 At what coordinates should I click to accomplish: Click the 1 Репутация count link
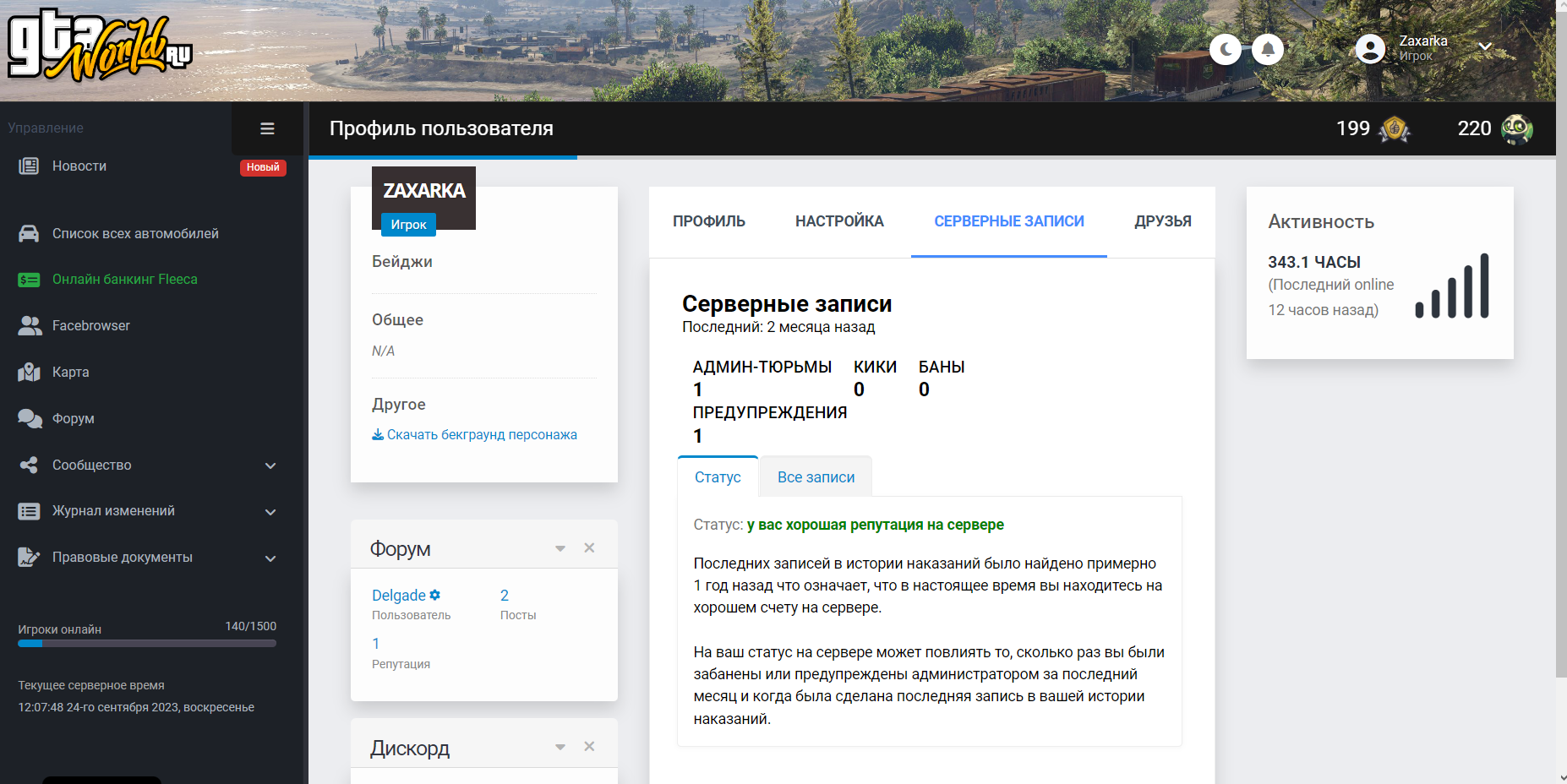[376, 644]
